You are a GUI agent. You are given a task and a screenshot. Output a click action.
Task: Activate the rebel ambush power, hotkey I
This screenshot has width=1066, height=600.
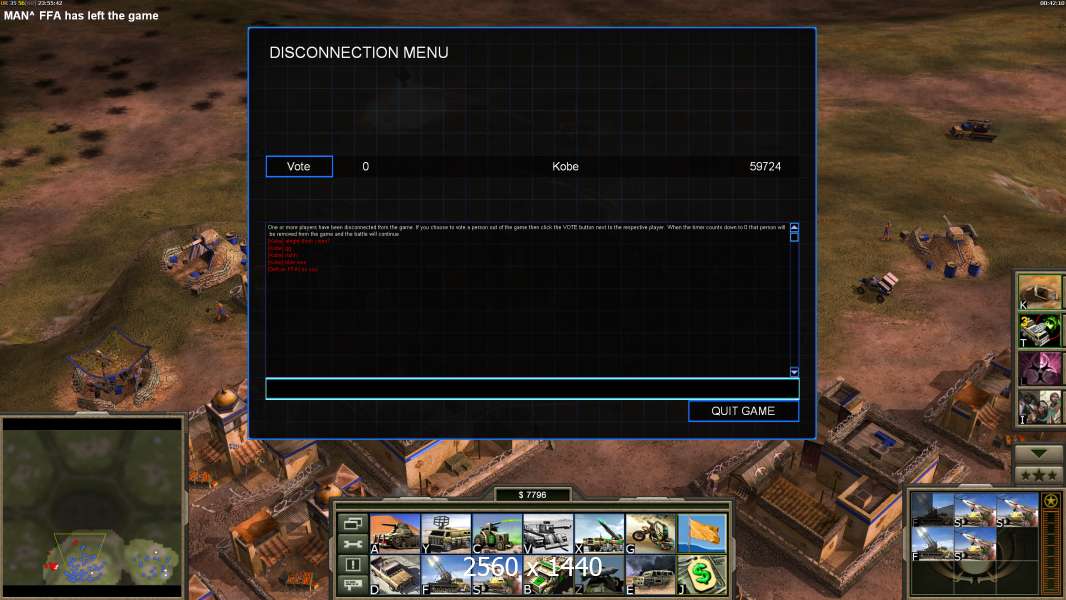1040,406
